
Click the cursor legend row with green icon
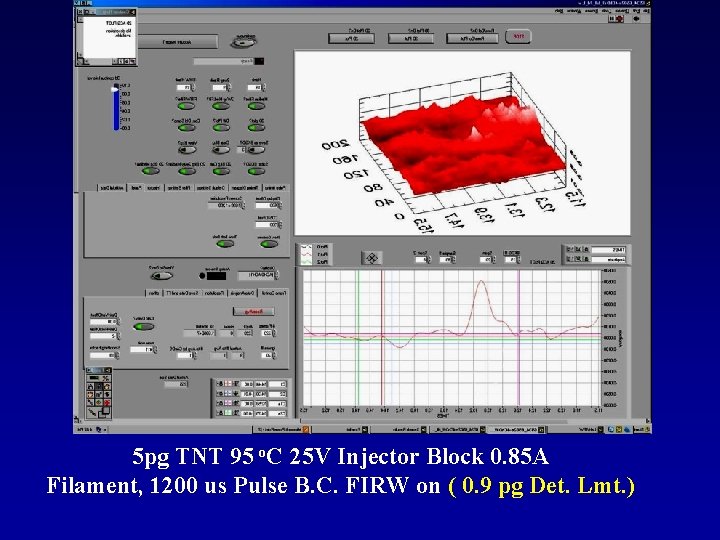pyautogui.click(x=251, y=412)
